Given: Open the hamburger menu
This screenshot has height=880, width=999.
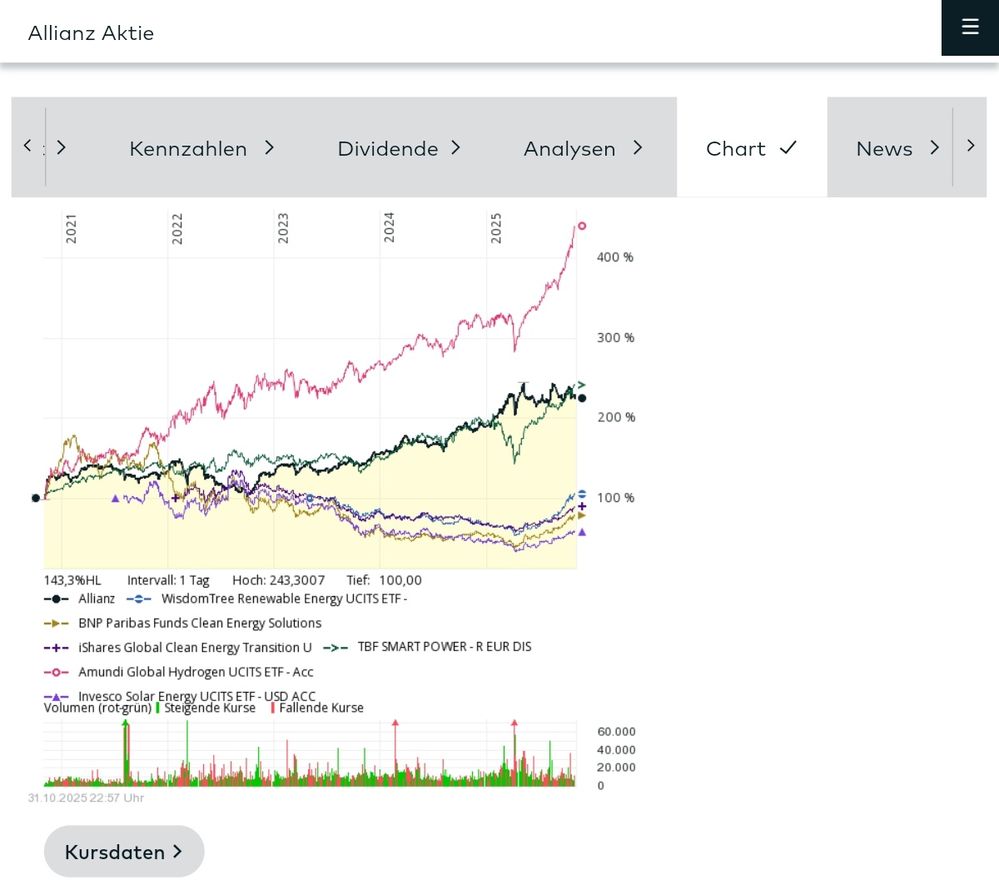Looking at the screenshot, I should pos(969,27).
